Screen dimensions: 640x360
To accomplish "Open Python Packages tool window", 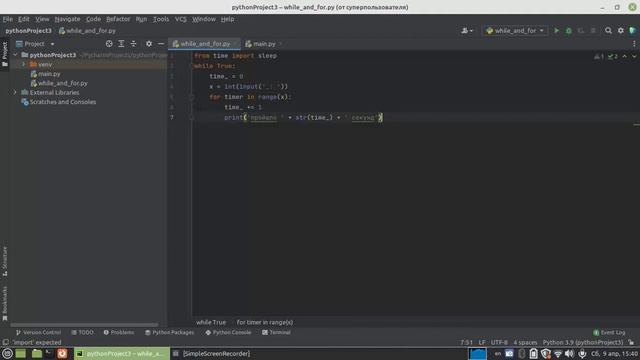I will coord(169,332).
